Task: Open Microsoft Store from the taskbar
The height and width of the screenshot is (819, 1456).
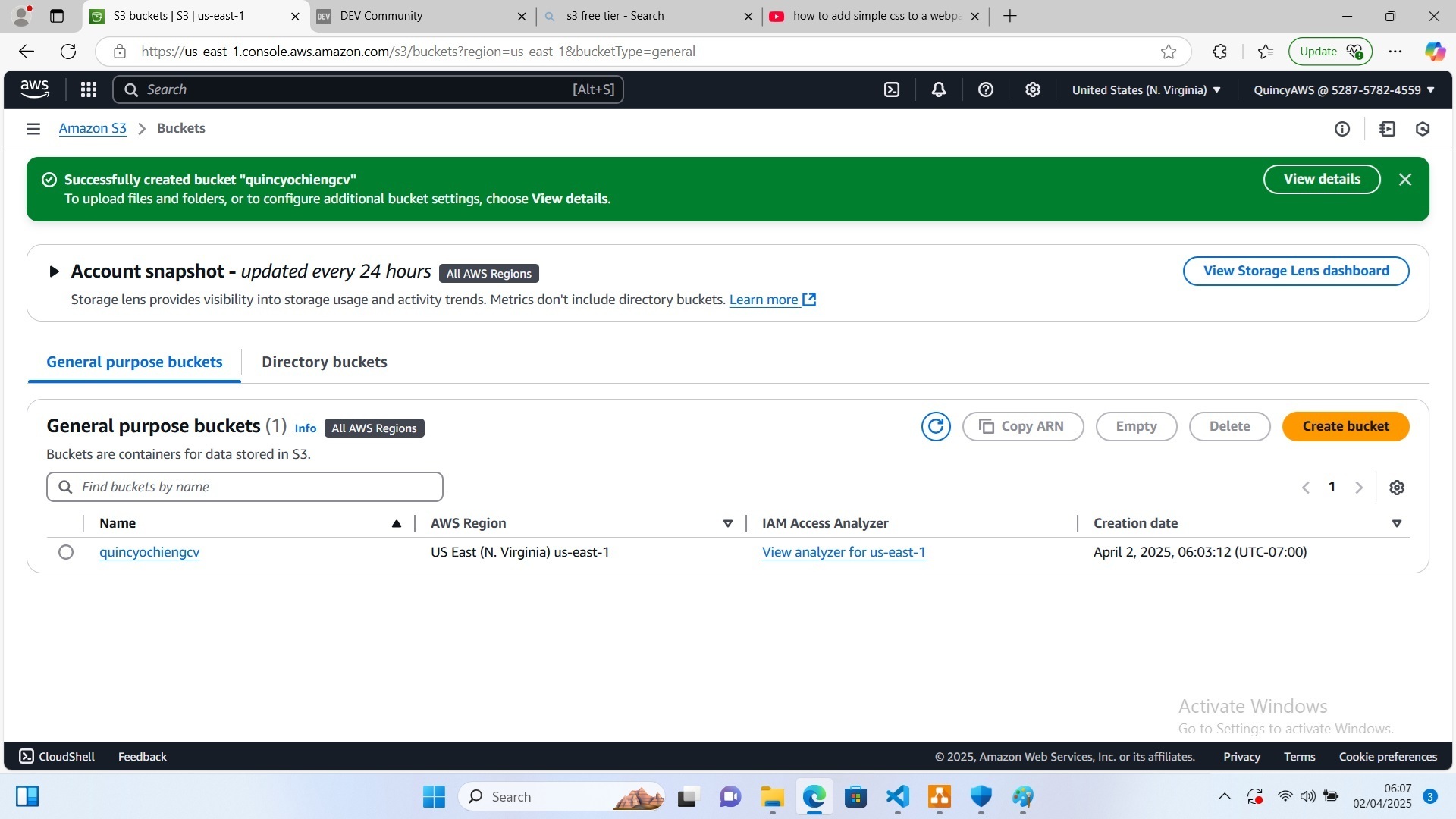Action: coord(856,797)
